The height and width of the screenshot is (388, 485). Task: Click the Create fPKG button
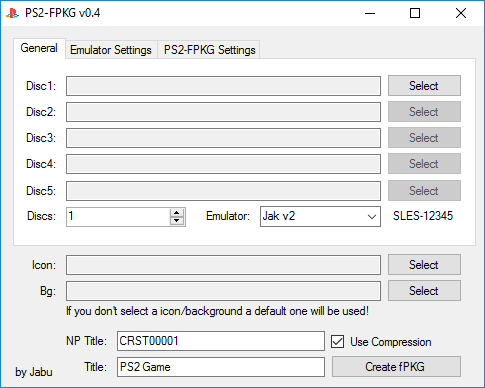(x=396, y=367)
